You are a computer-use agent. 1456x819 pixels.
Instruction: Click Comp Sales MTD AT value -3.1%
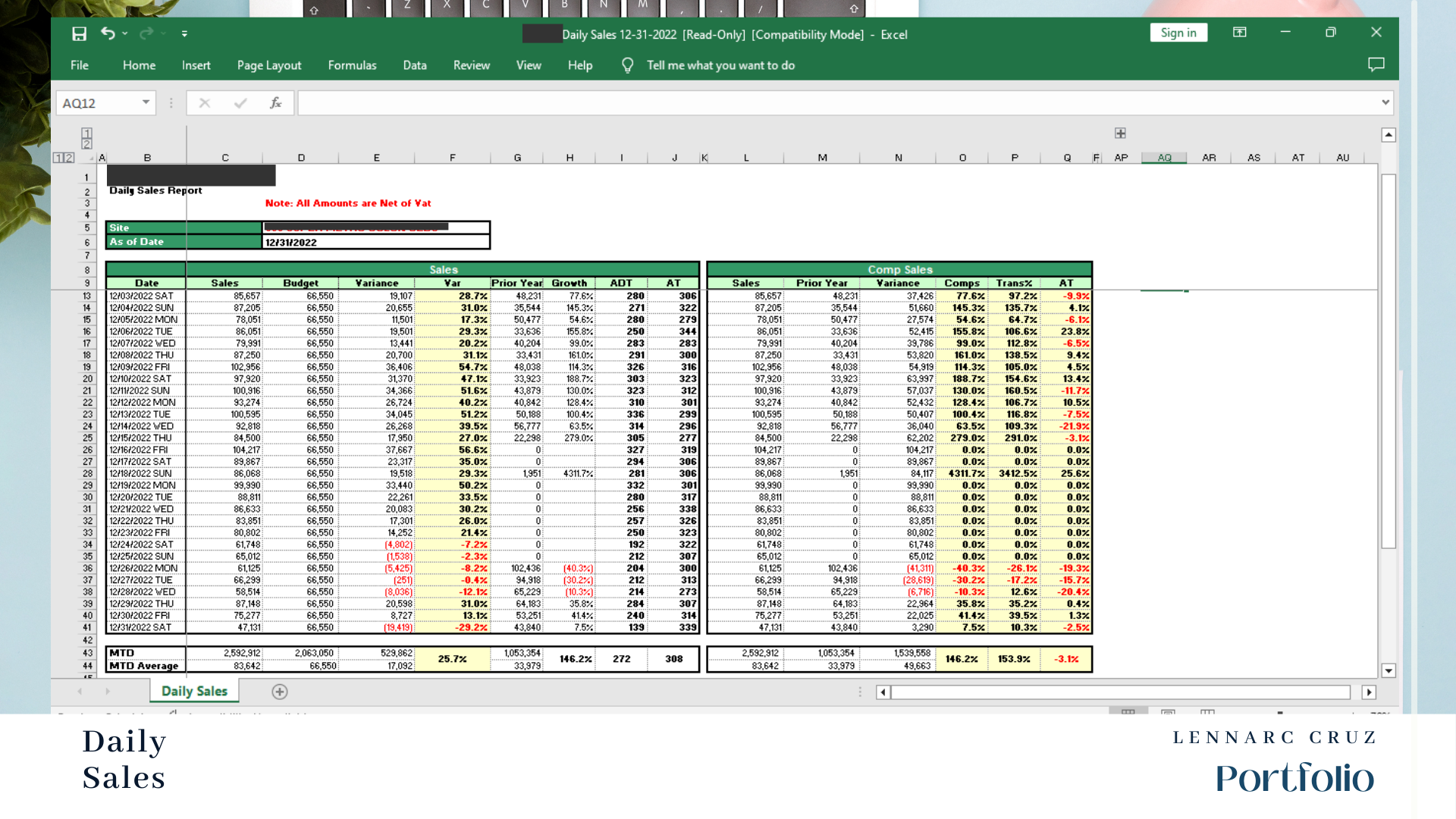[x=1066, y=659]
